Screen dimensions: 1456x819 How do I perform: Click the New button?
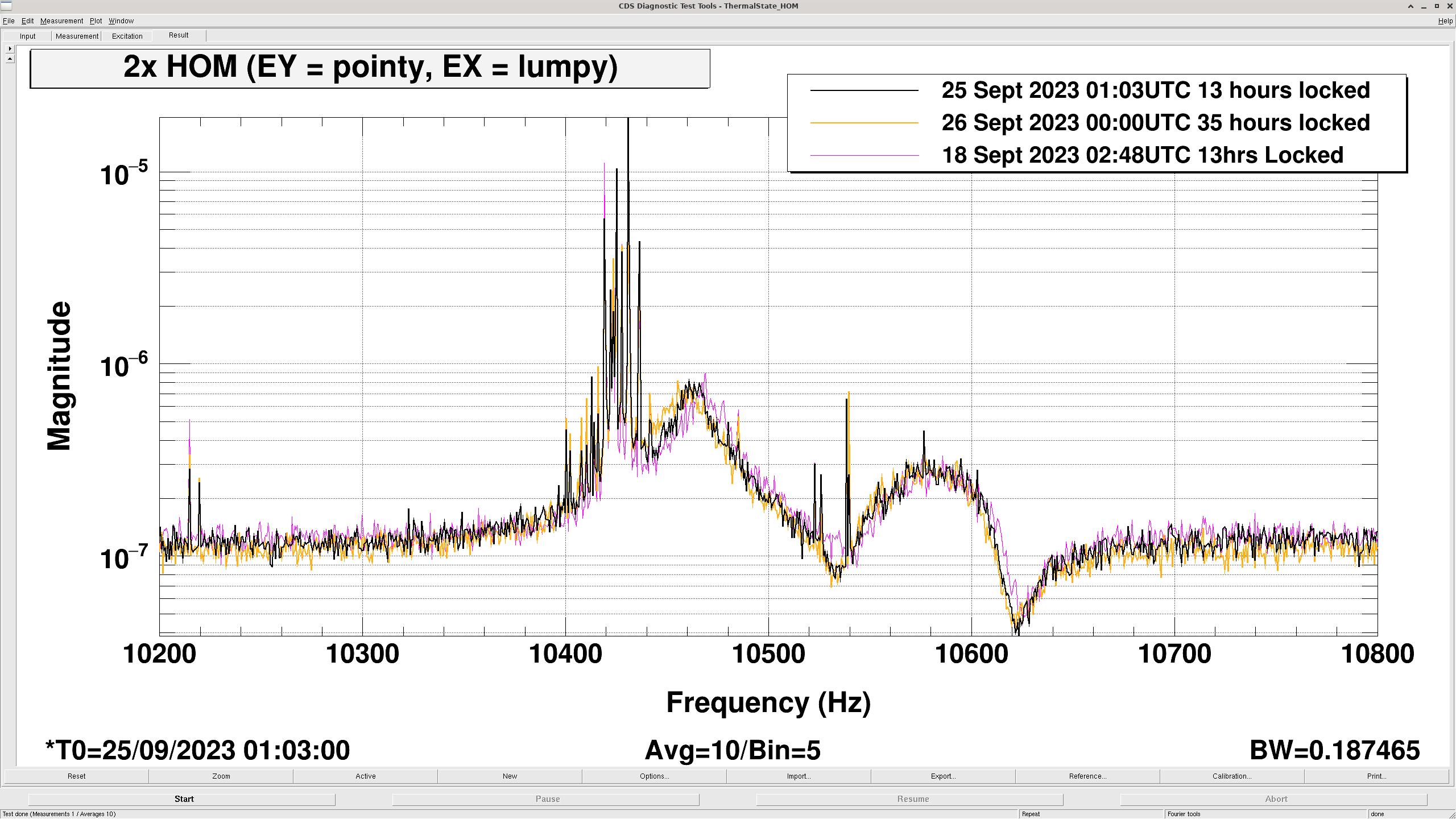coord(510,776)
